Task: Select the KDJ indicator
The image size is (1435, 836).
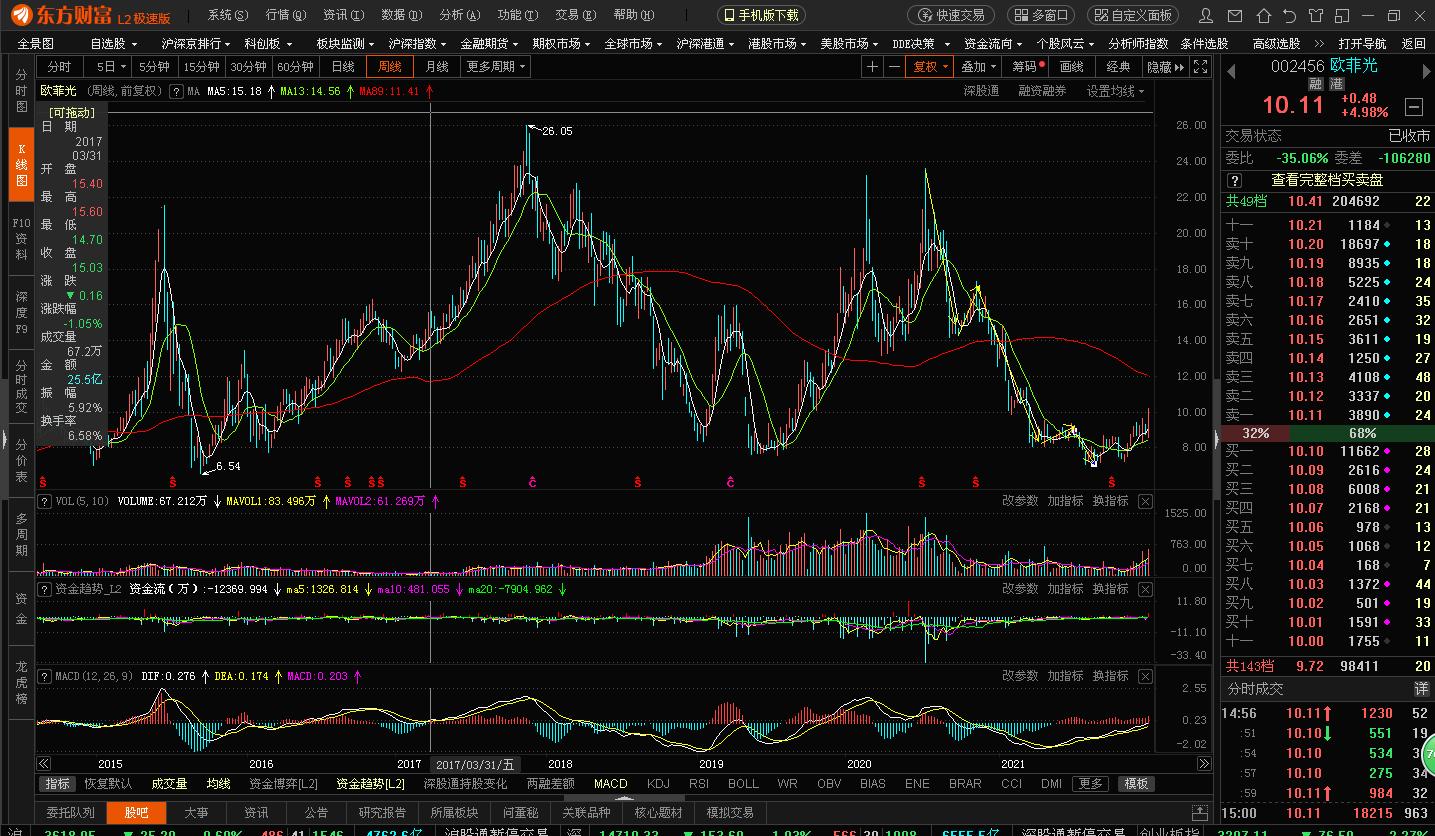Action: [658, 784]
